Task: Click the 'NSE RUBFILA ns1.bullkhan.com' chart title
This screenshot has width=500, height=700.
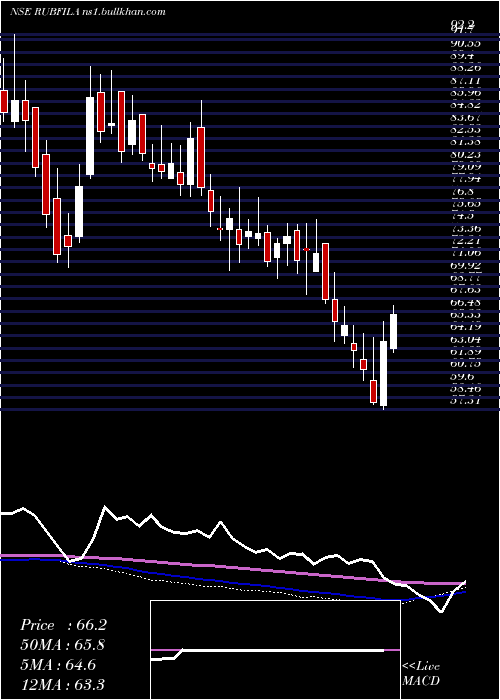Action: (x=88, y=12)
